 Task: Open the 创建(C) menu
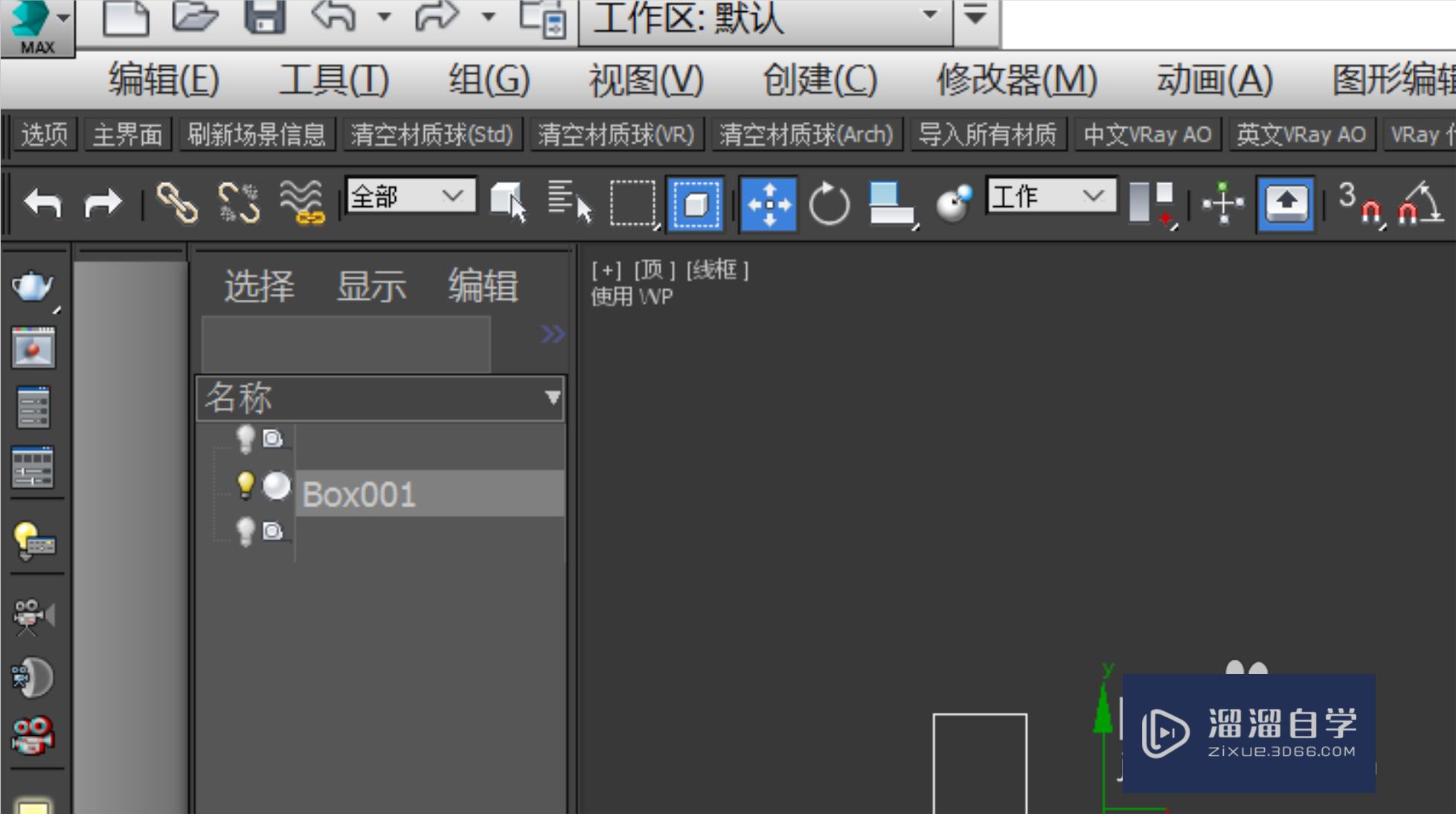tap(820, 80)
